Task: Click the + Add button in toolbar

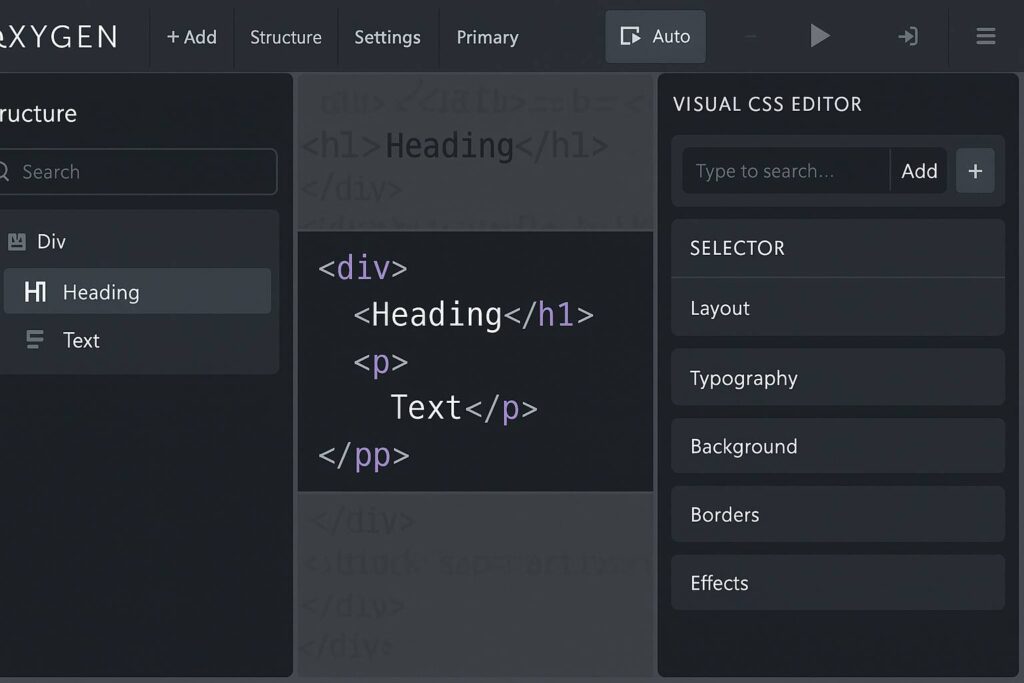Action: coord(191,37)
